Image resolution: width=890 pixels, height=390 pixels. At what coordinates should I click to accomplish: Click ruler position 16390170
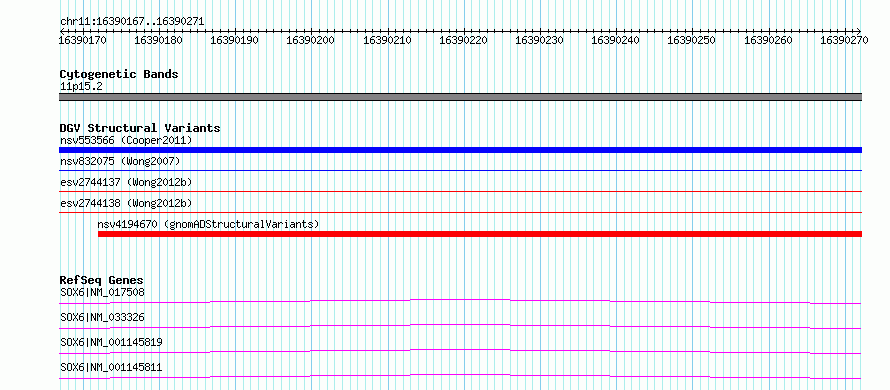click(x=83, y=40)
